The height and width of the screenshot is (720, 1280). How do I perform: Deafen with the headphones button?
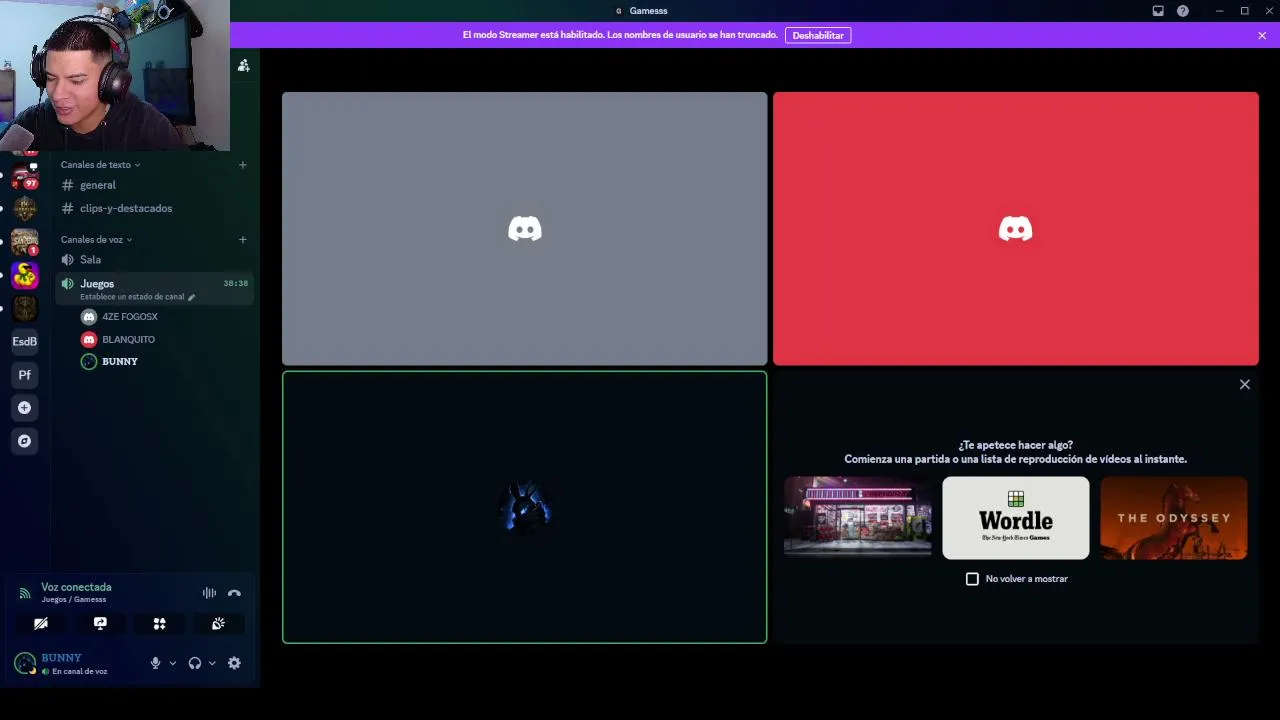click(x=195, y=663)
